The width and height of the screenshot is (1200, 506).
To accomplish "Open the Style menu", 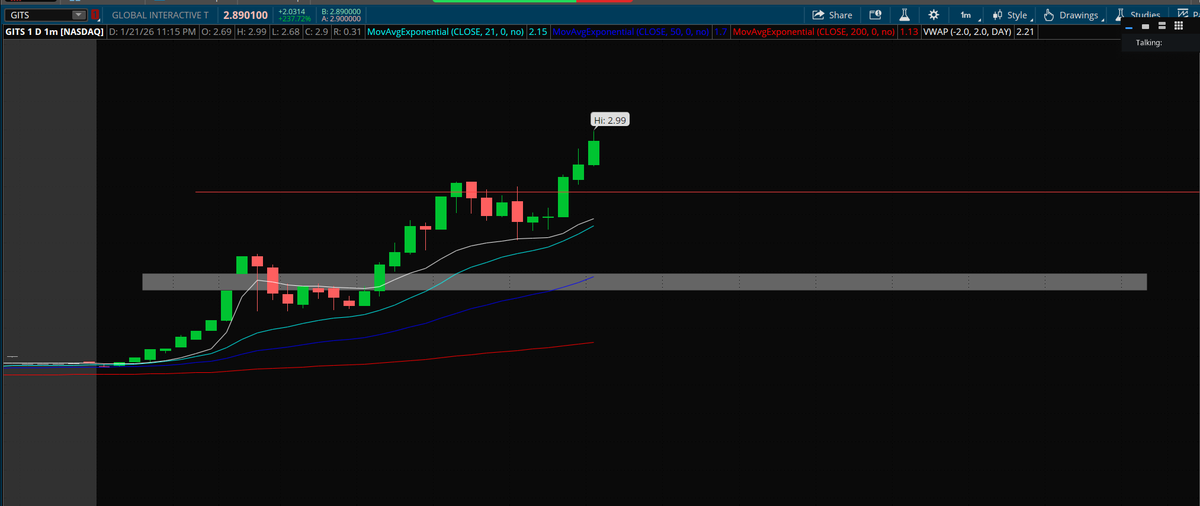I will tap(1012, 16).
